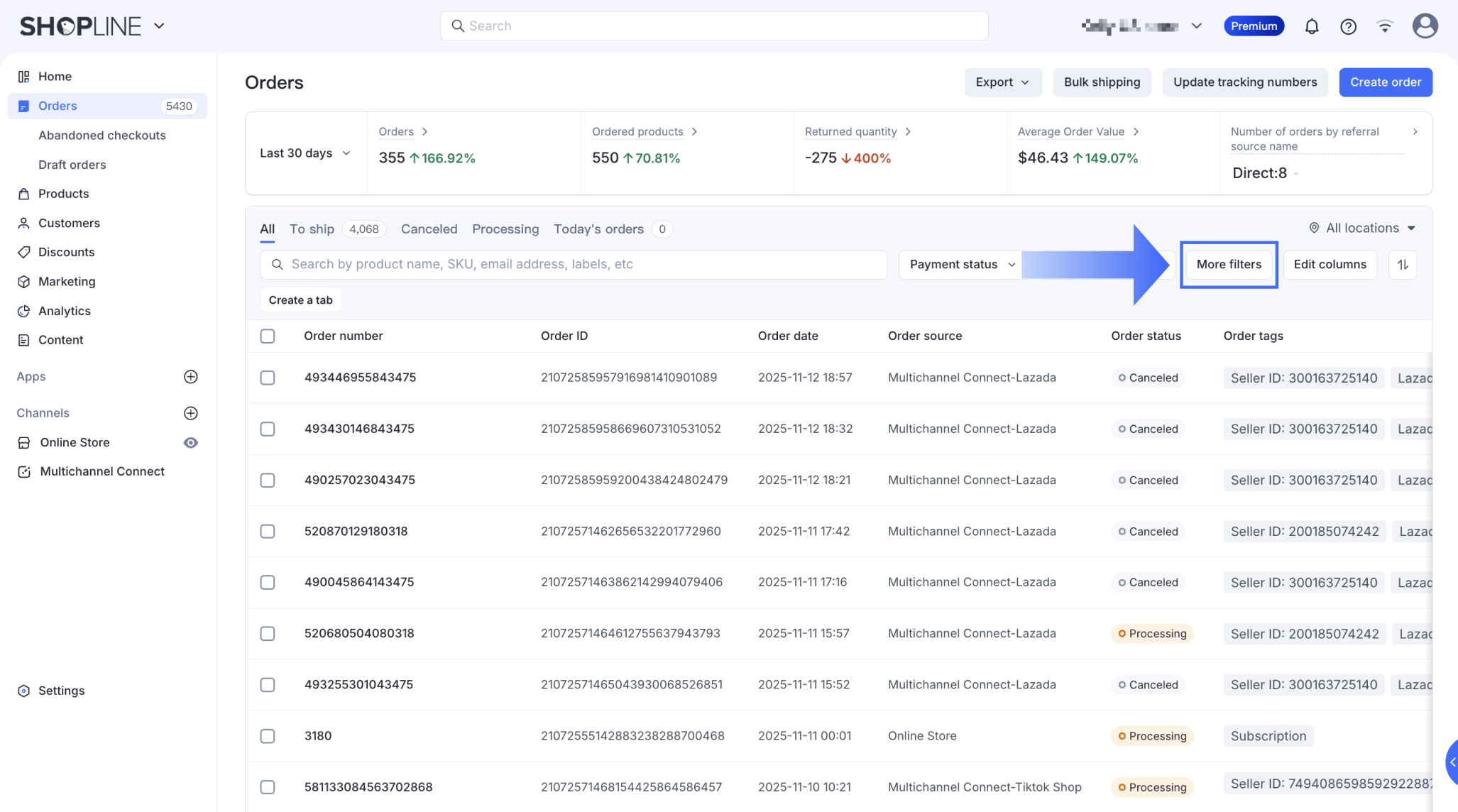Add a new sales channel plus icon
Image resolution: width=1458 pixels, height=812 pixels.
click(190, 413)
